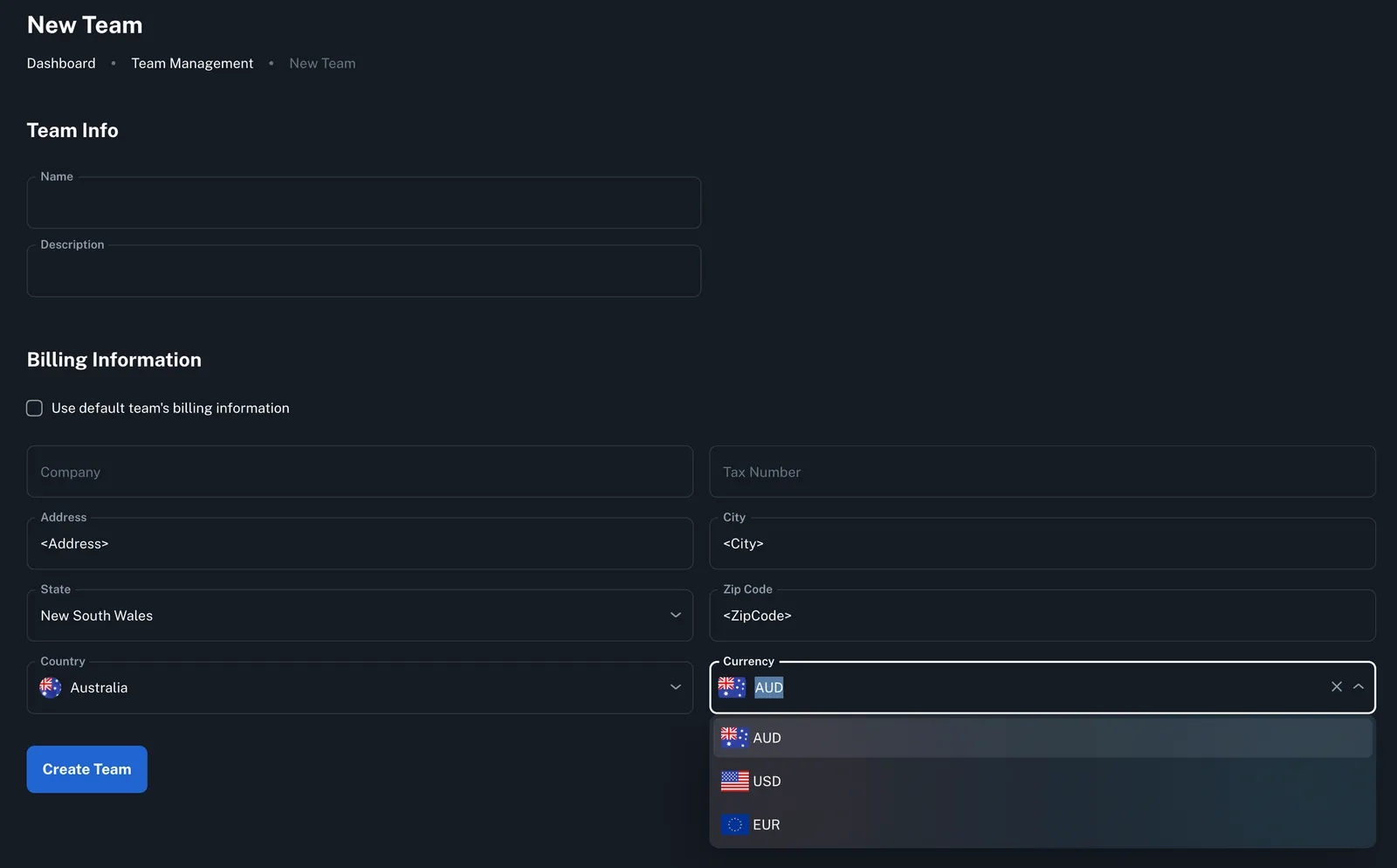Viewport: 1397px width, 868px height.
Task: Click the Create Team button
Action: pyautogui.click(x=86, y=769)
